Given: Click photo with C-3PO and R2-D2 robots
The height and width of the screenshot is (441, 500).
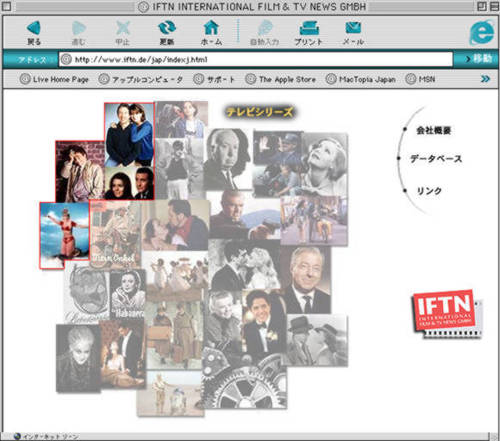Looking at the screenshot, I should [x=171, y=394].
